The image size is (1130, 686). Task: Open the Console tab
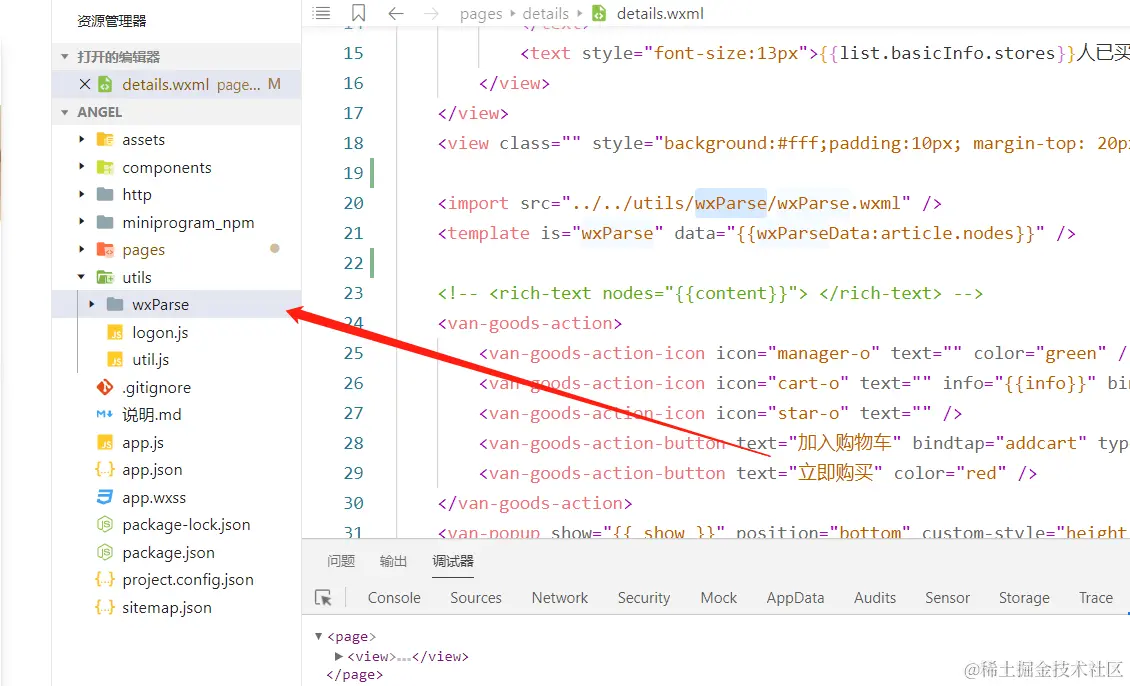(394, 597)
